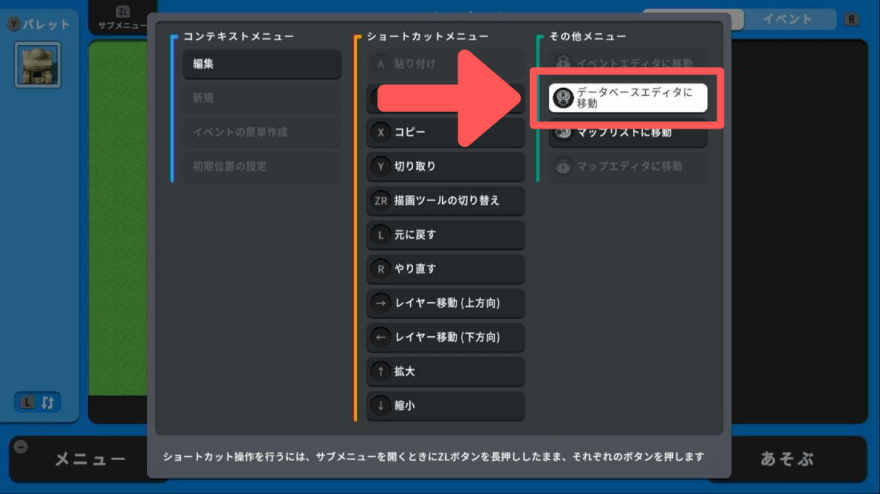
Task: Click the Y button icon beside 切り取り
Action: [x=381, y=167]
